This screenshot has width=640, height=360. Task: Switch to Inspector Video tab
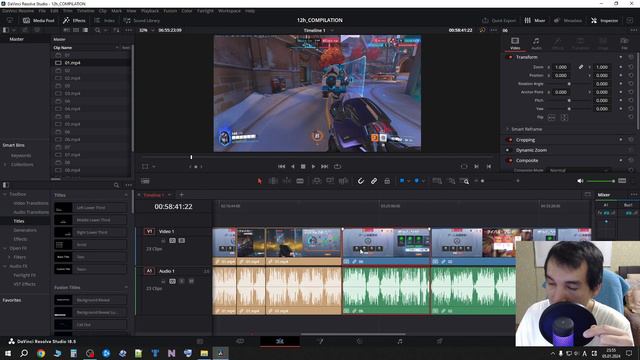[x=515, y=43]
